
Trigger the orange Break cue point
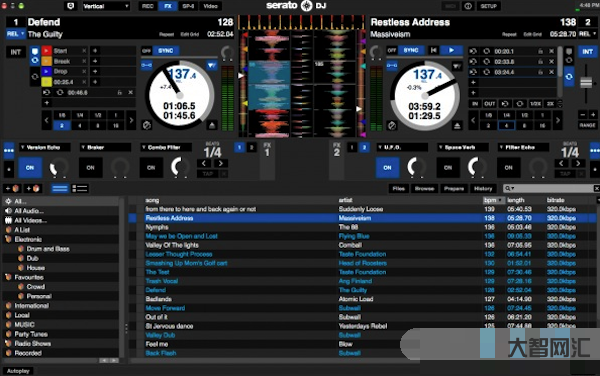pos(46,61)
